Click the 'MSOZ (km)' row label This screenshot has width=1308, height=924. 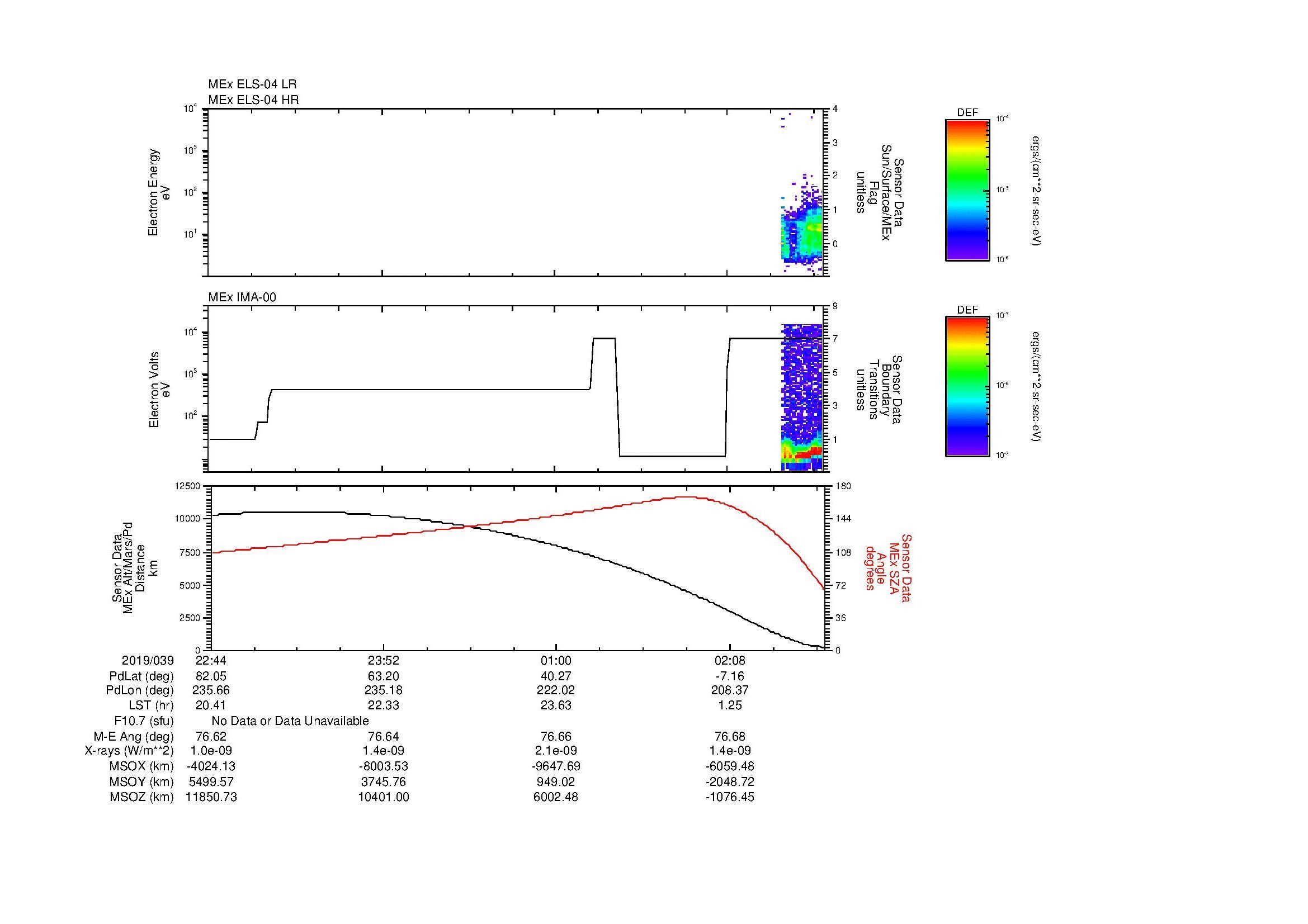[x=141, y=797]
